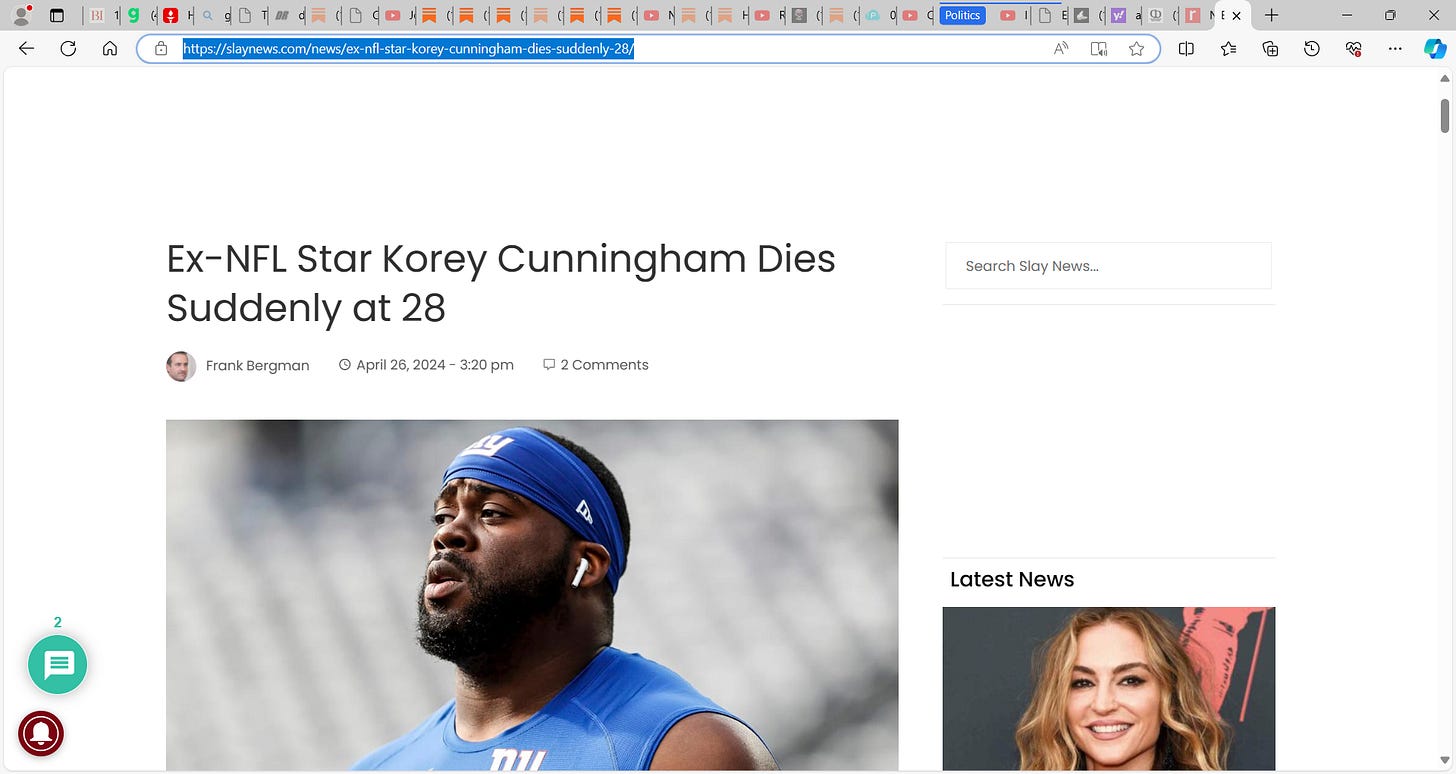The image size is (1456, 774).
Task: Close the current active tab
Action: (1236, 15)
